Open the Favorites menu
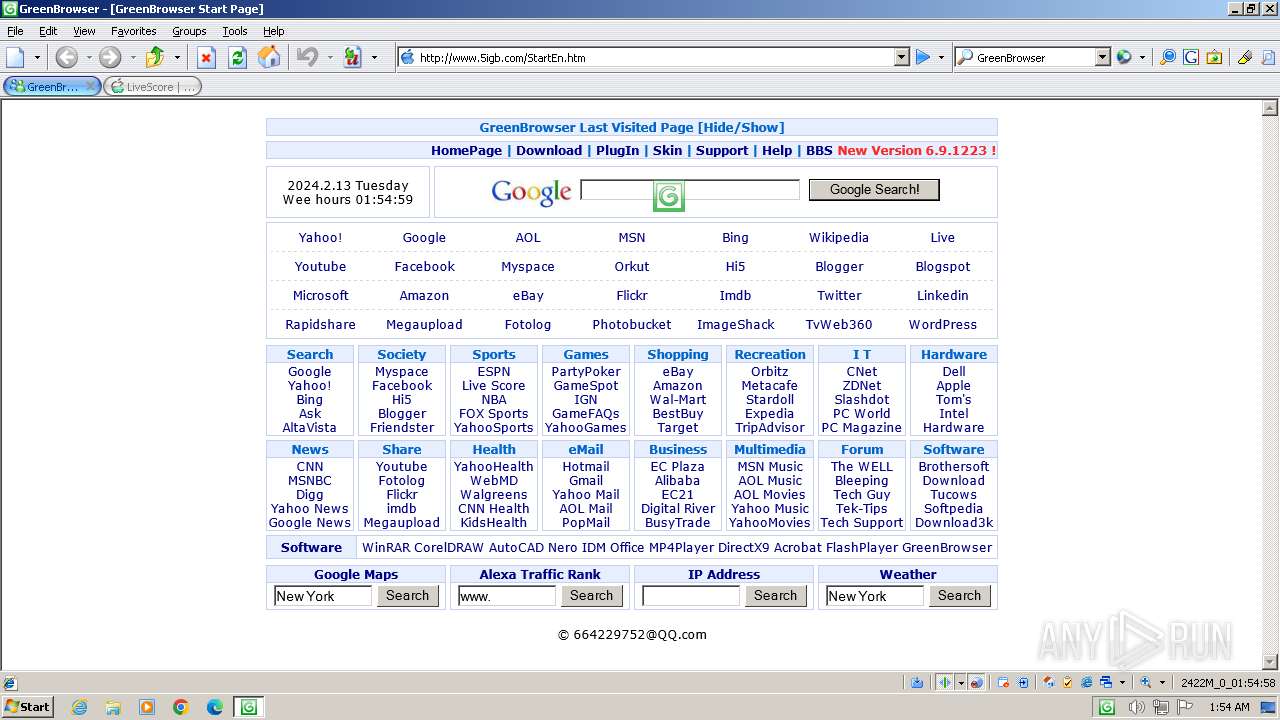 (133, 31)
